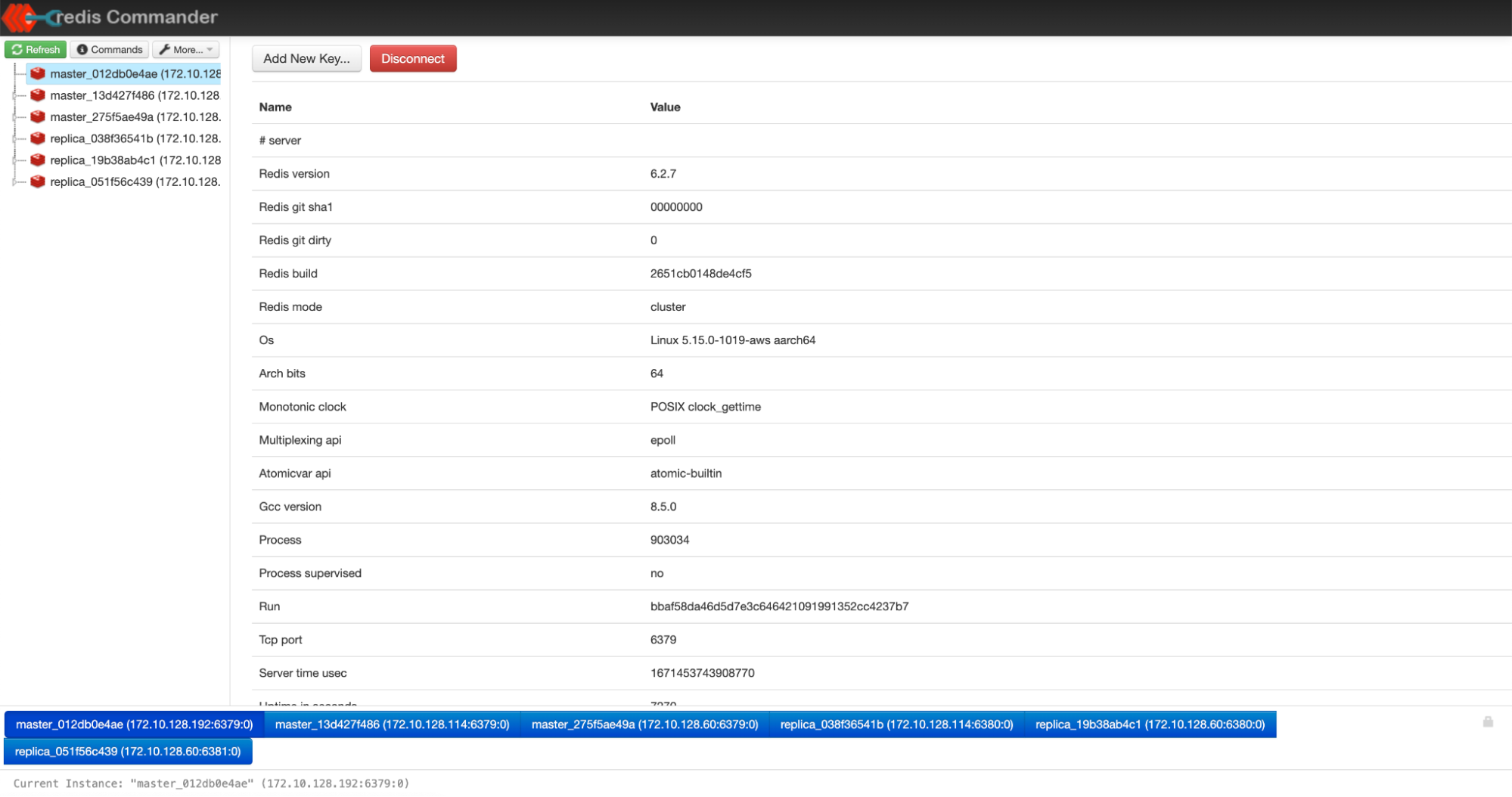Click the Run id value bbaf58da46d5d7e3c...
The image size is (1512, 797).
point(779,606)
